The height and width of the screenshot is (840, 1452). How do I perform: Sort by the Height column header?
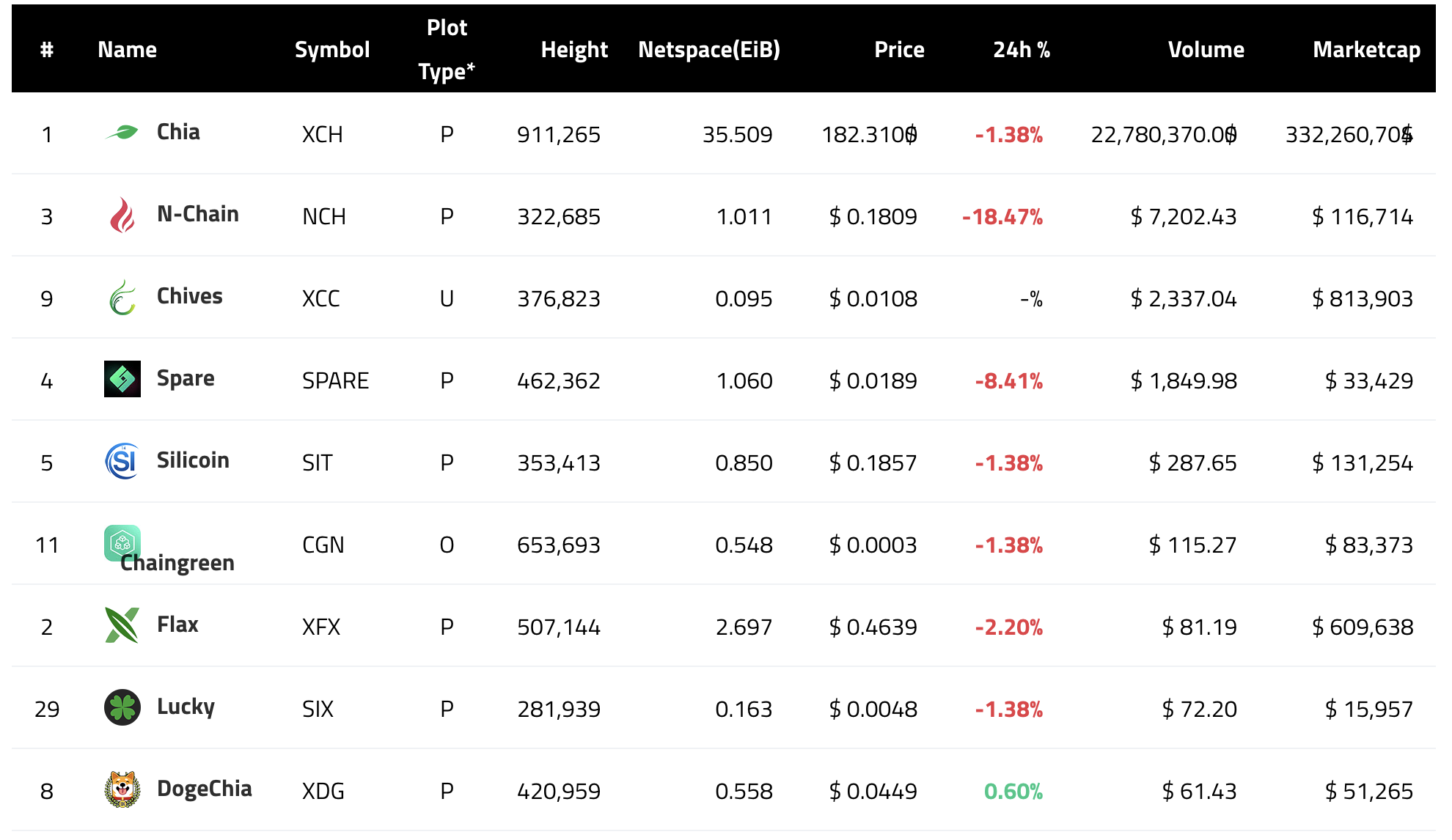click(573, 49)
